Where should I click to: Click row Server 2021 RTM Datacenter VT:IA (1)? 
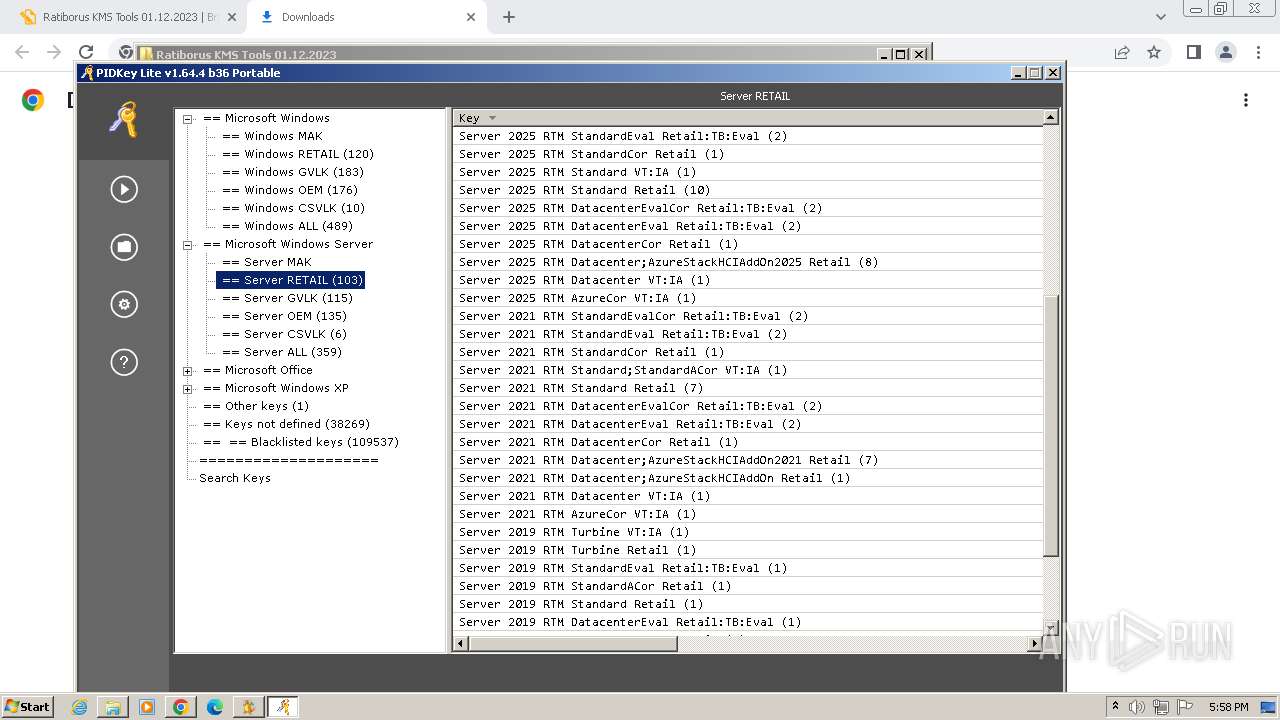(748, 496)
